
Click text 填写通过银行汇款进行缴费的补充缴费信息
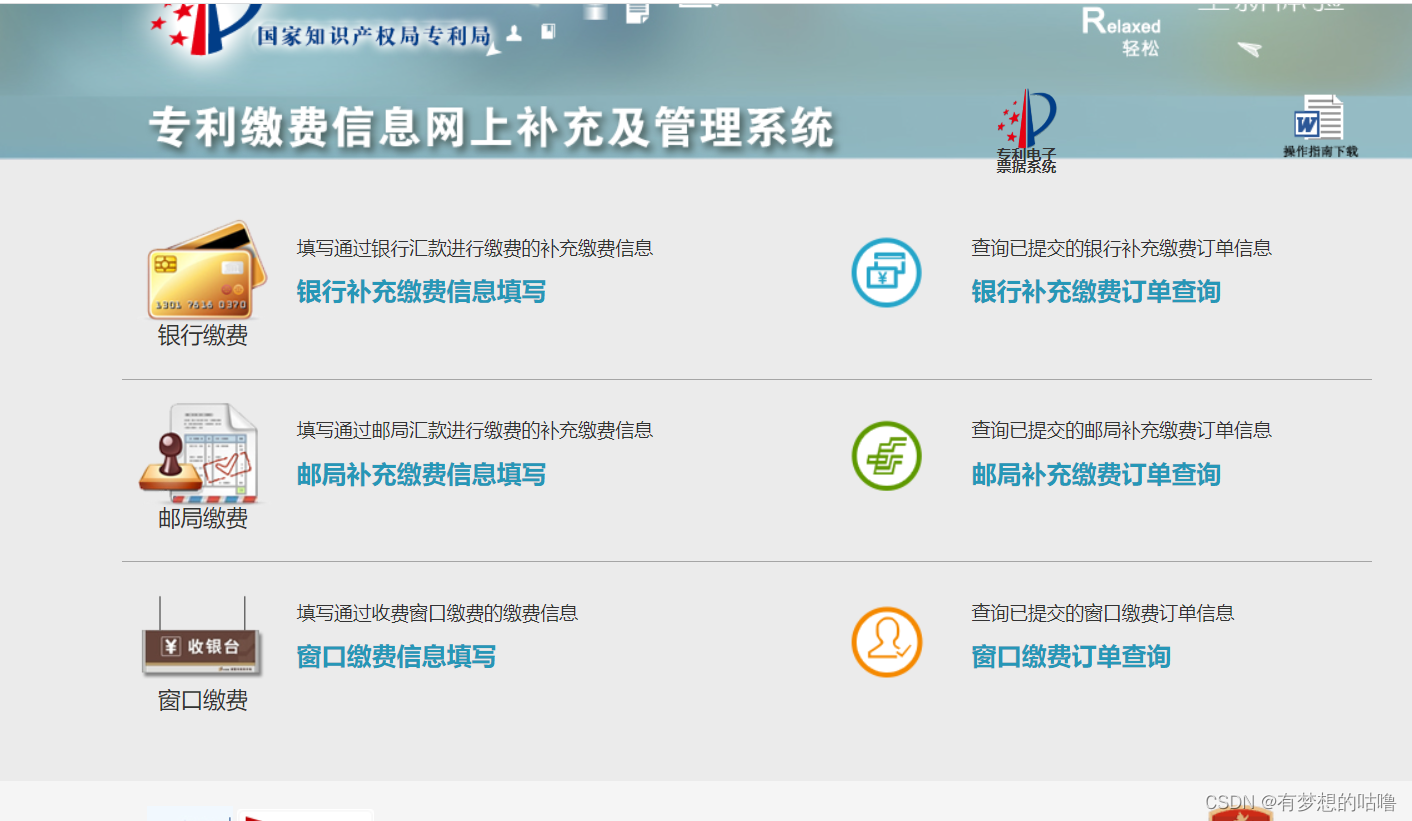475,248
